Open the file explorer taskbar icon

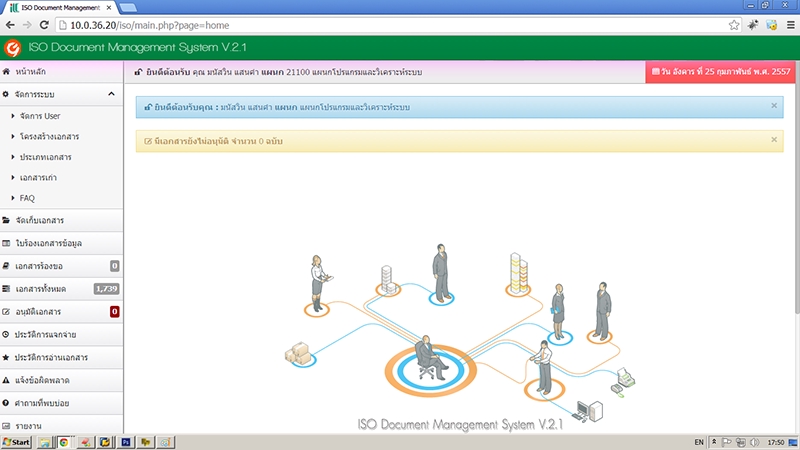pyautogui.click(x=44, y=442)
